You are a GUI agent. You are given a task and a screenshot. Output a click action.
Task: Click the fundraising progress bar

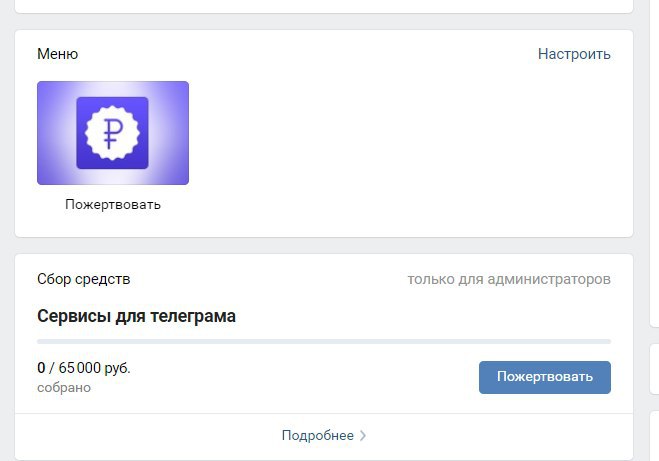coord(324,342)
